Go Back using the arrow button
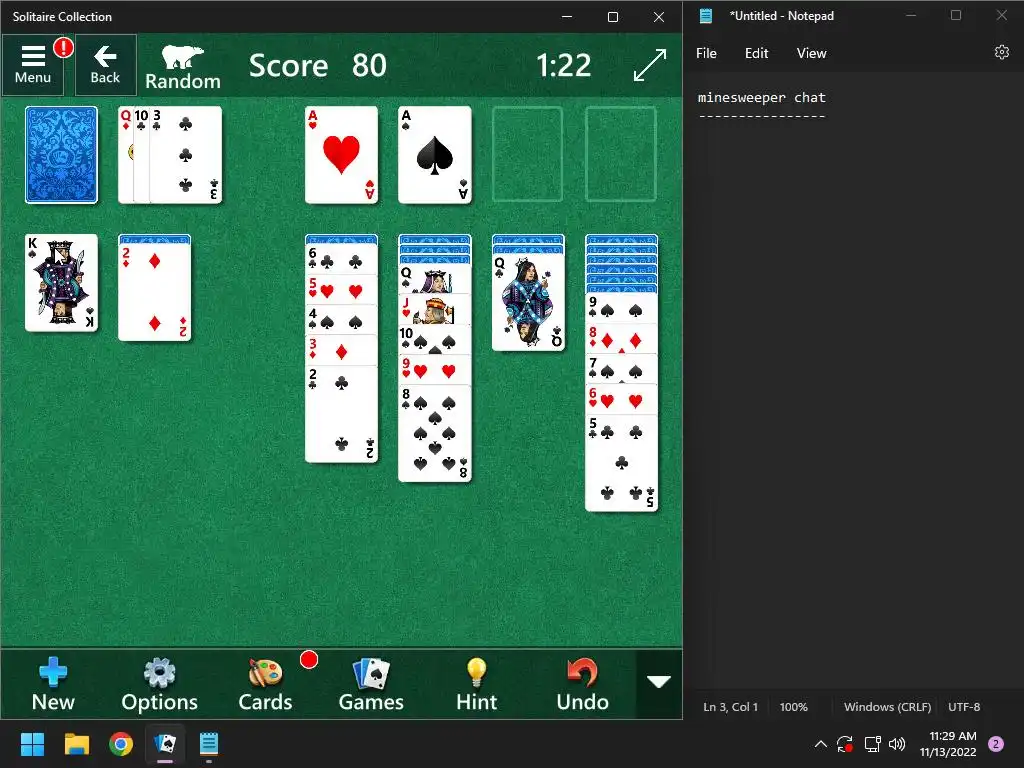The image size is (1024, 768). coord(105,65)
